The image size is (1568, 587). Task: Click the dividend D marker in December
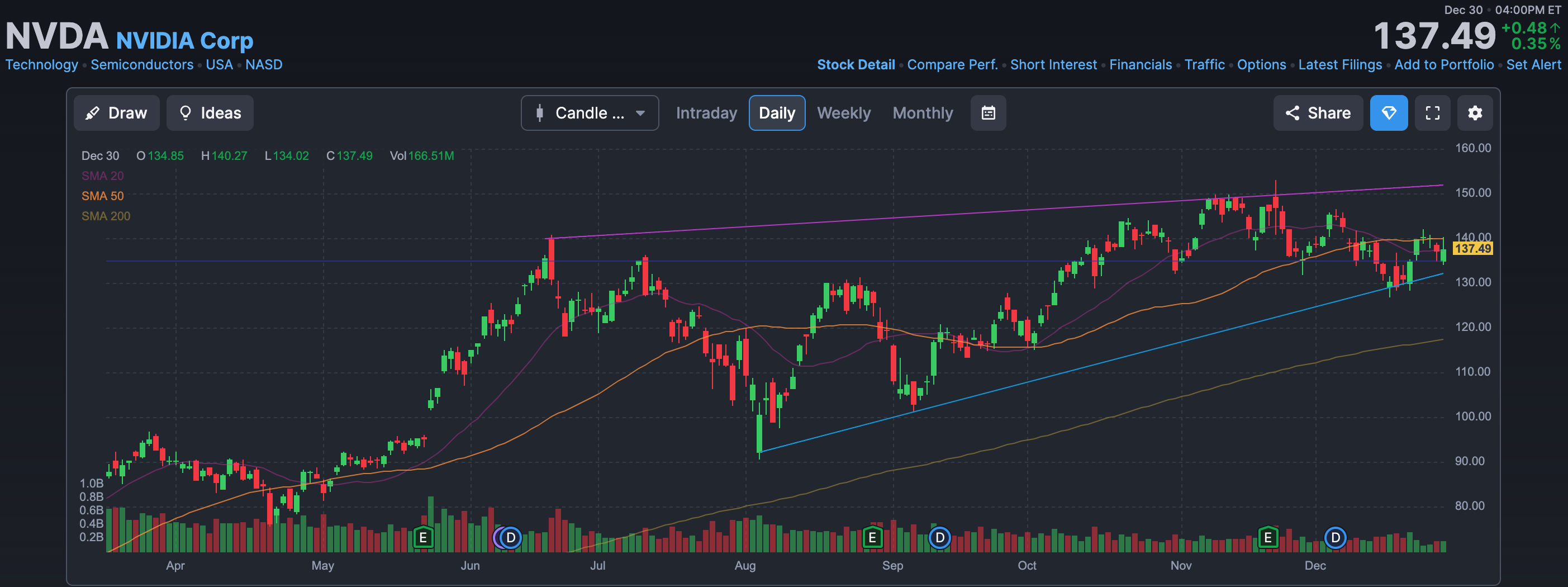(x=1336, y=538)
